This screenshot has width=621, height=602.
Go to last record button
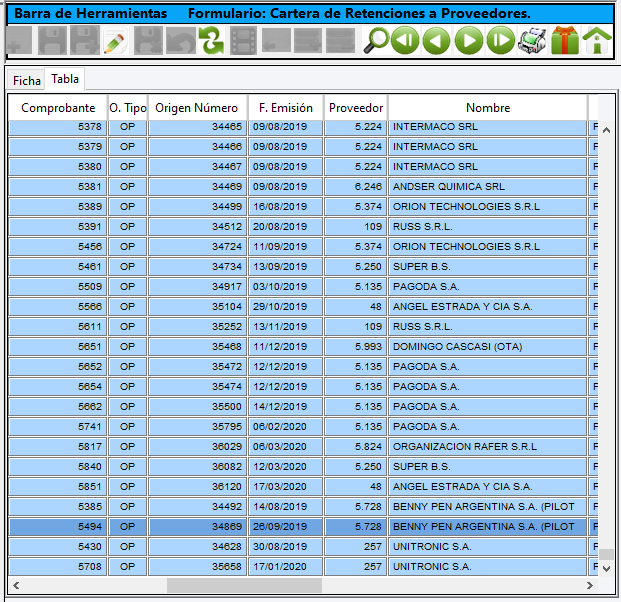[x=501, y=40]
